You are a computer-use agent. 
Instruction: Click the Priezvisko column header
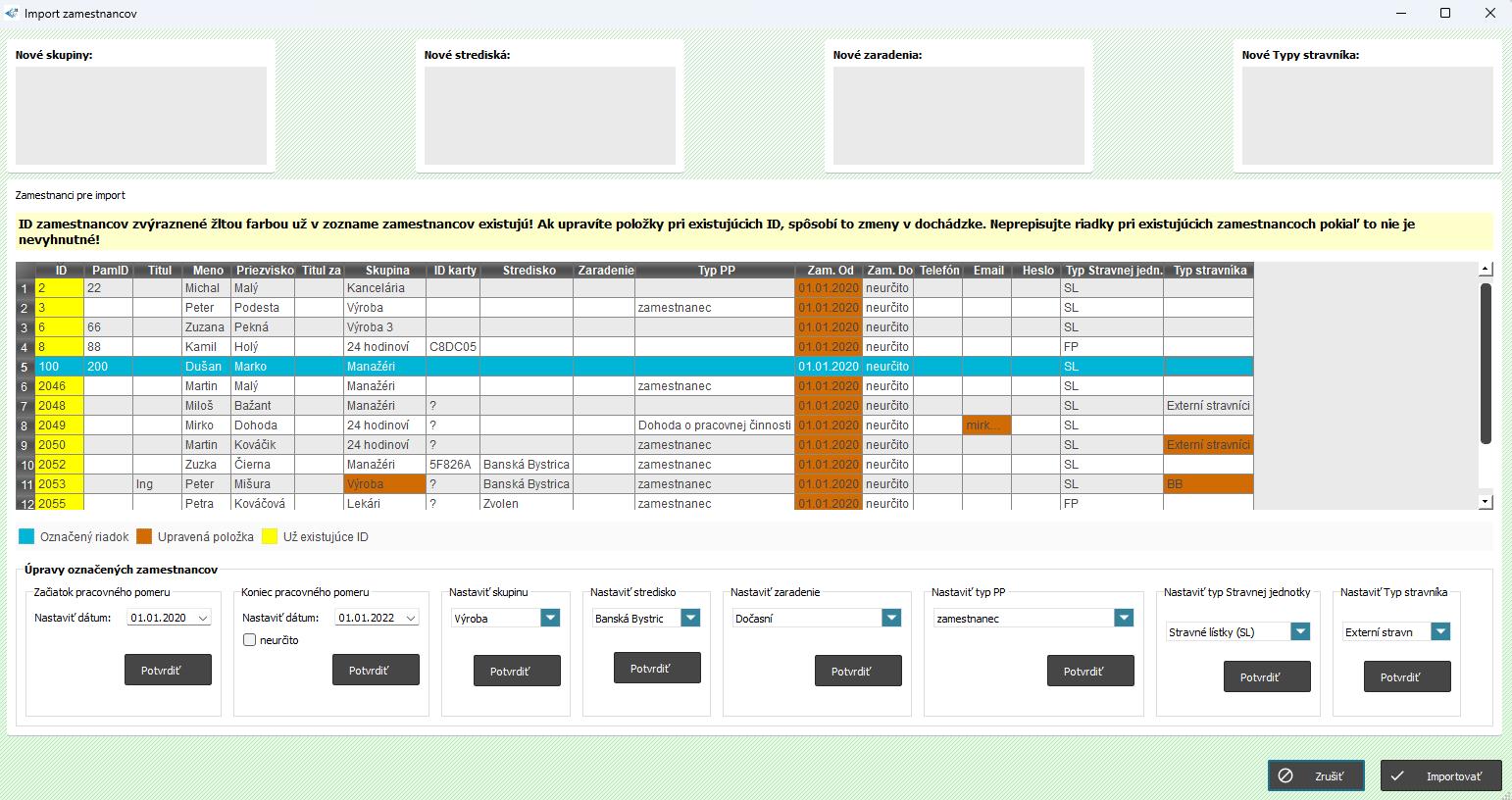(x=264, y=270)
